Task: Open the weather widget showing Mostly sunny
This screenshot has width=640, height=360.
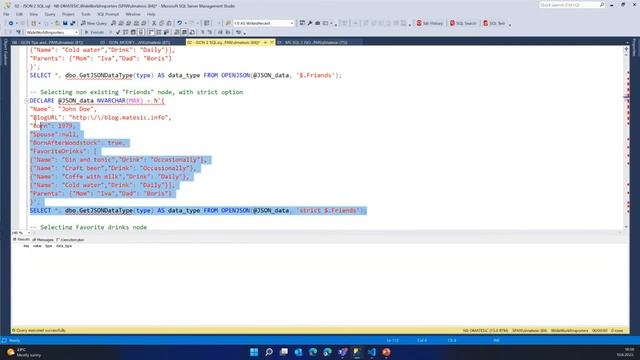Action: (24, 352)
